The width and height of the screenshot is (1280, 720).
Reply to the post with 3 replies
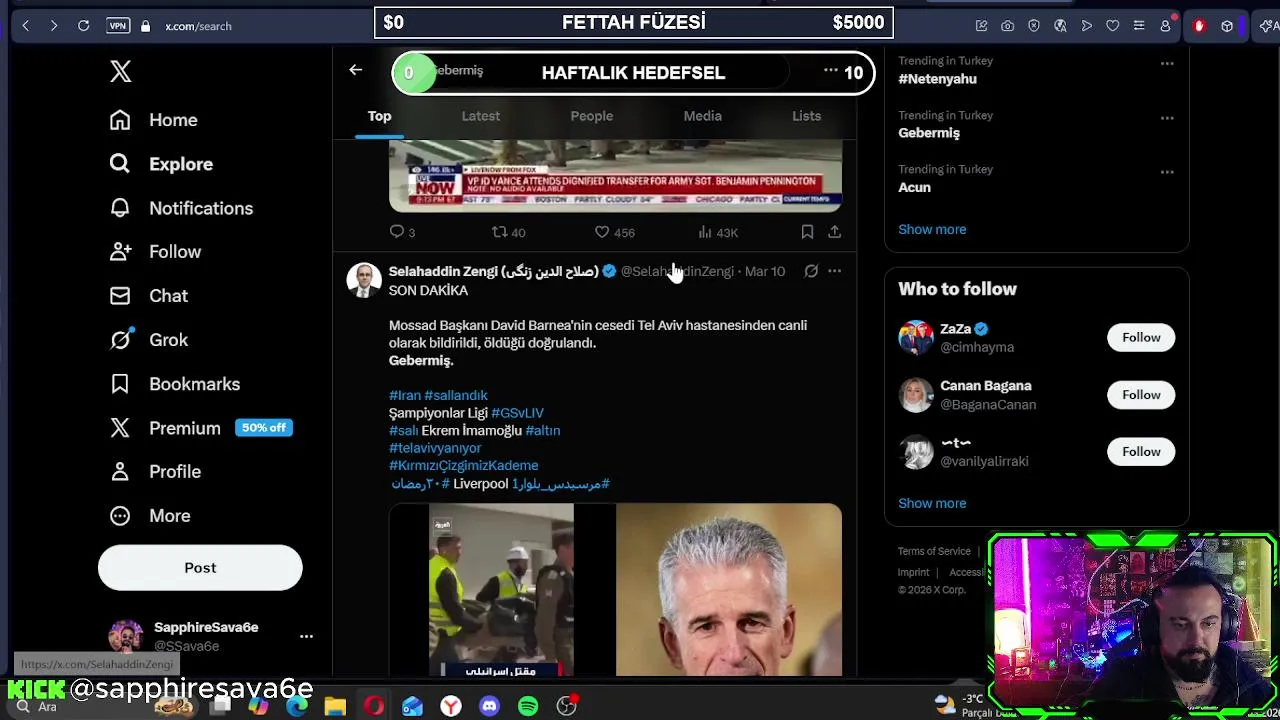point(402,232)
